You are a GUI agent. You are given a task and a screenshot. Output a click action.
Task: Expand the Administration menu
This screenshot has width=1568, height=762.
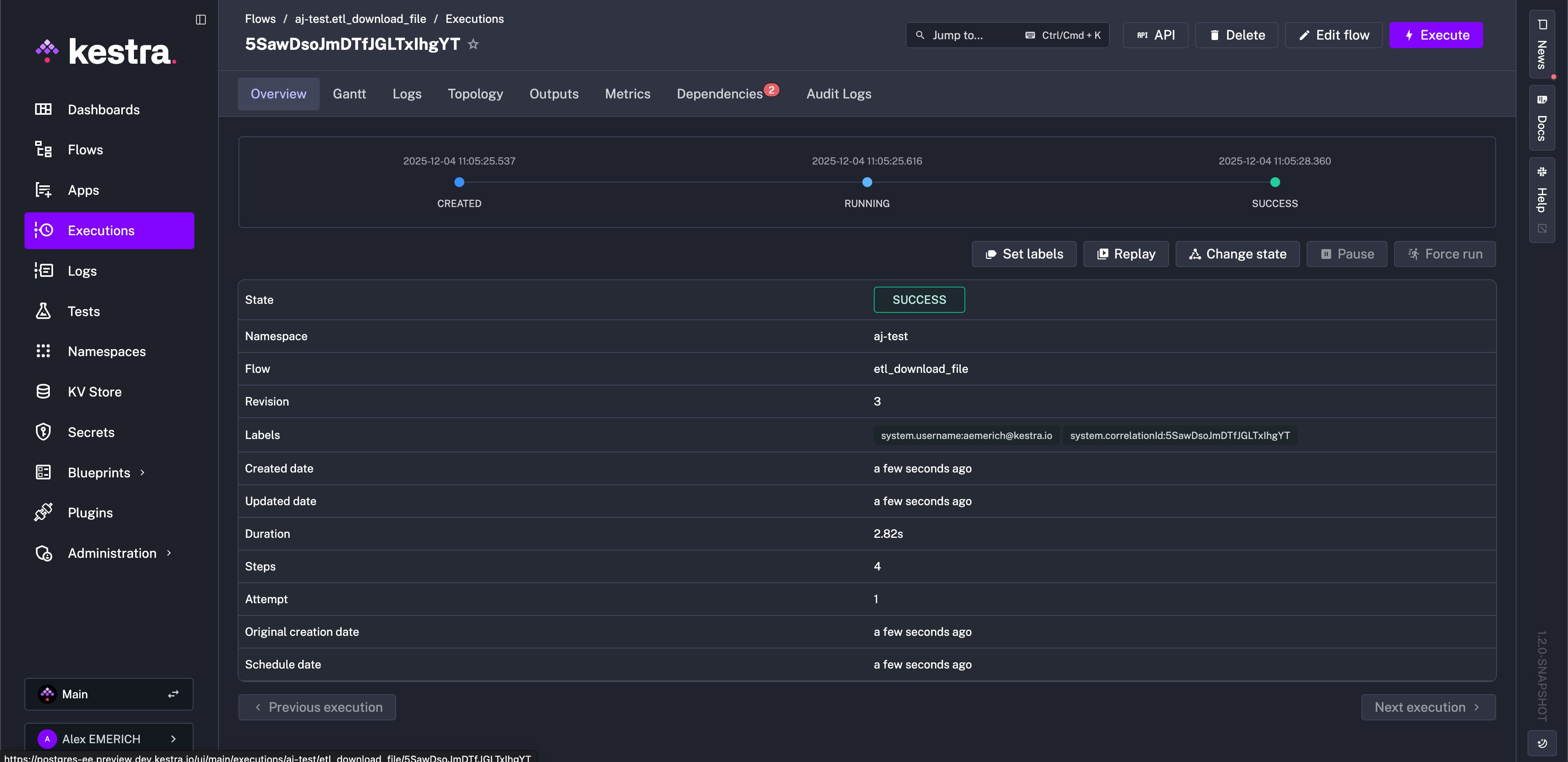[x=111, y=553]
